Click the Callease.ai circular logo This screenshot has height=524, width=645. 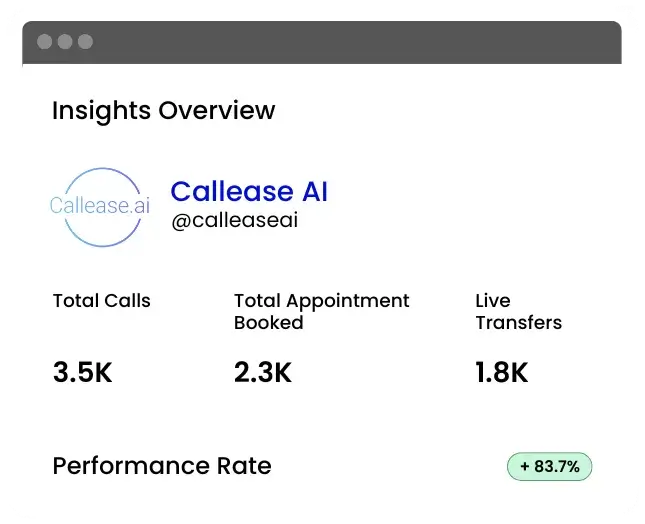click(x=96, y=207)
